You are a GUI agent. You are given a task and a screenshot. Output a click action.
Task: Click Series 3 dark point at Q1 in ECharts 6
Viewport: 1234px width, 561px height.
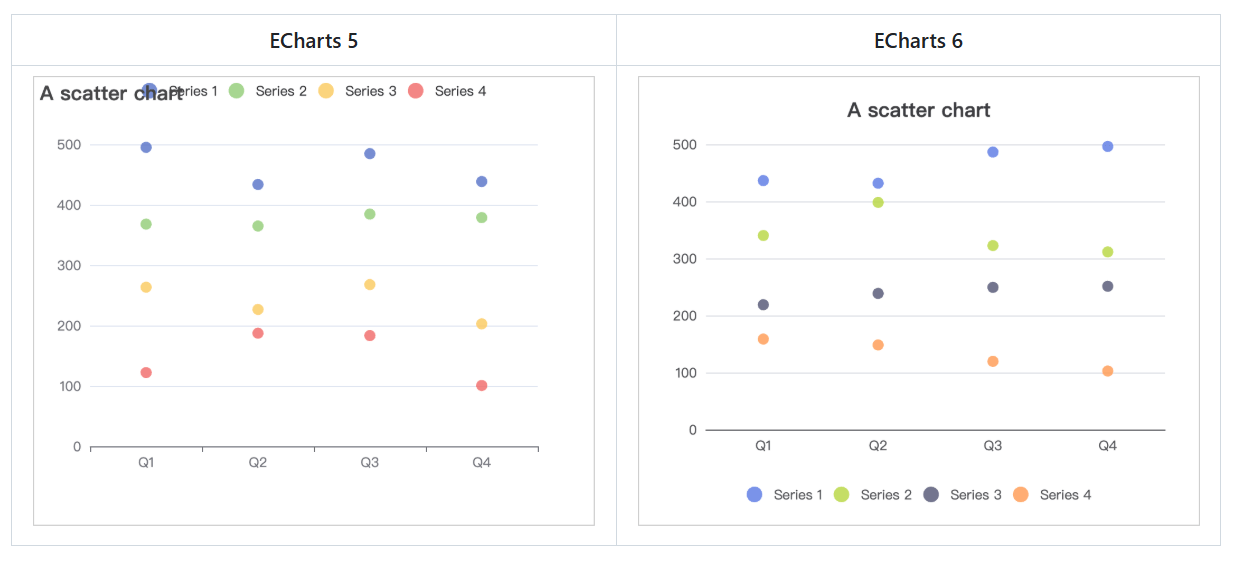pos(763,305)
